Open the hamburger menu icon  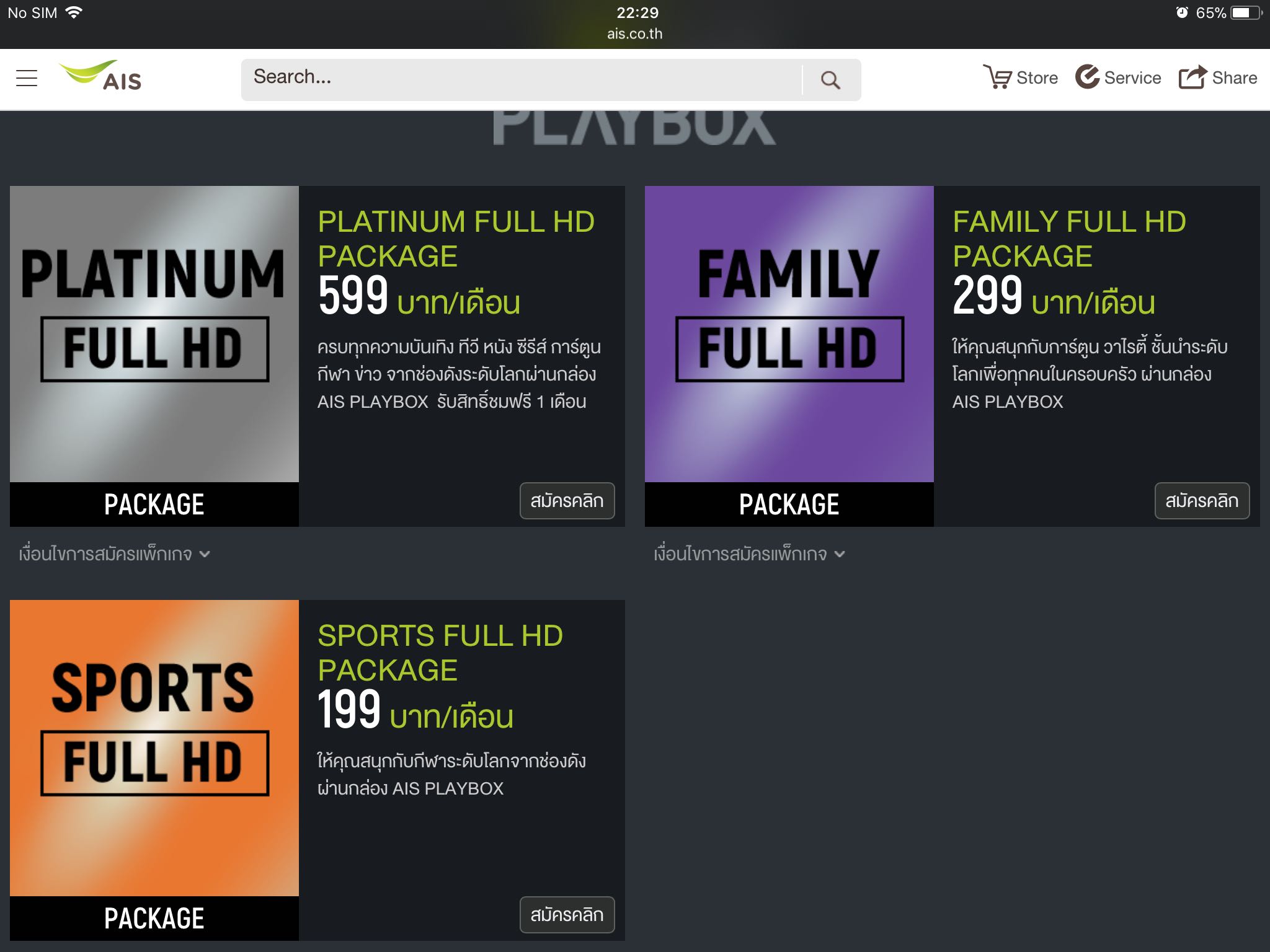(x=27, y=78)
